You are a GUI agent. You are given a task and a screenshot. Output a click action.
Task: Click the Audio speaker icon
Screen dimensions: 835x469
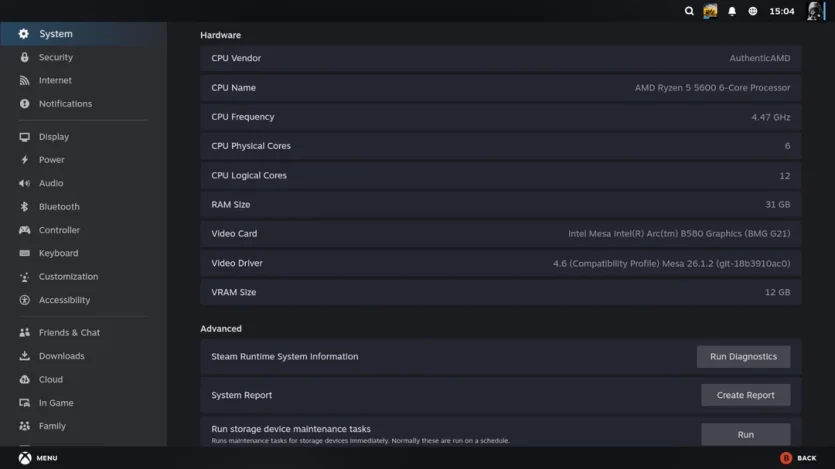click(x=24, y=183)
